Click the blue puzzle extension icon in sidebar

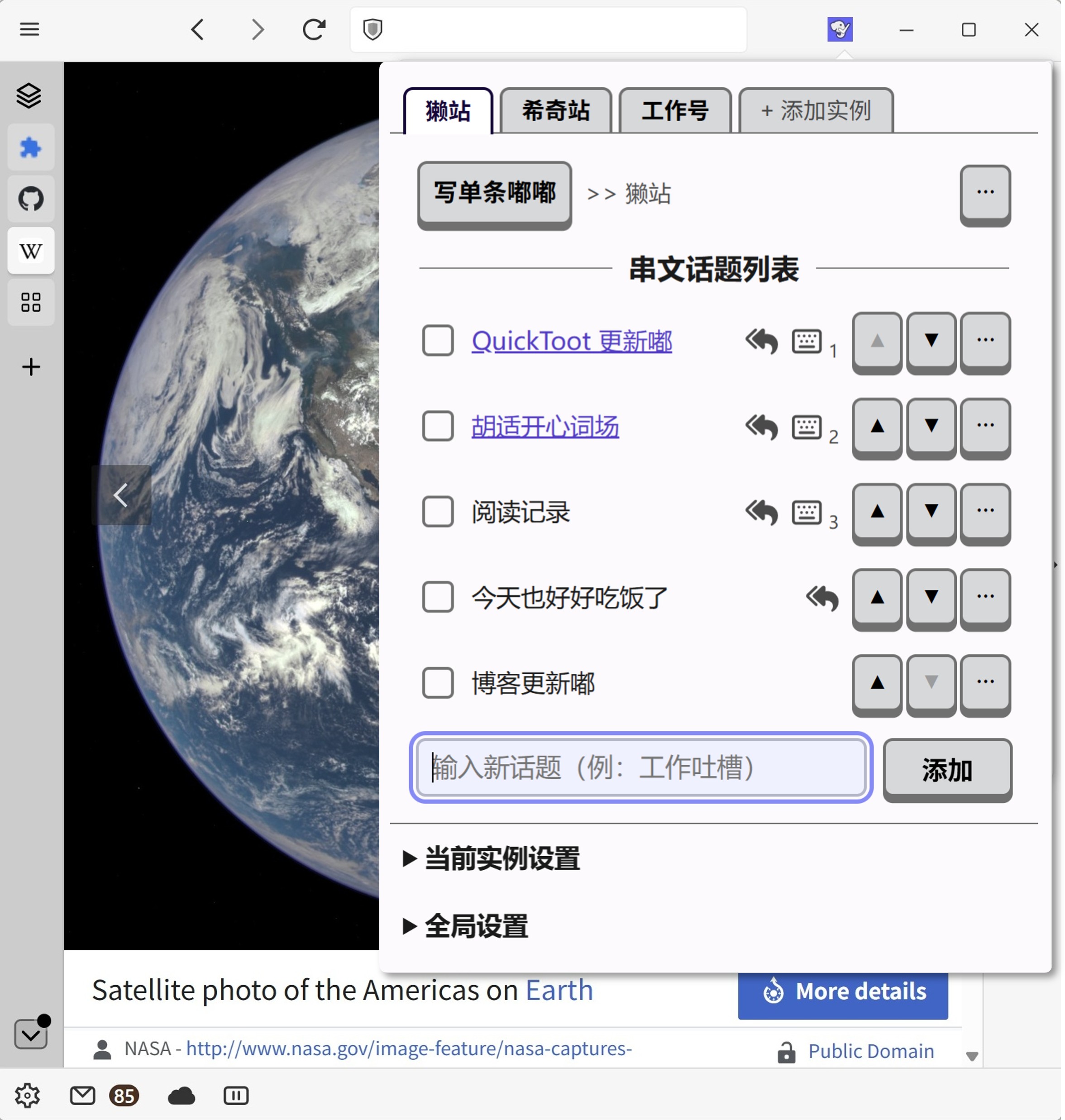[31, 147]
